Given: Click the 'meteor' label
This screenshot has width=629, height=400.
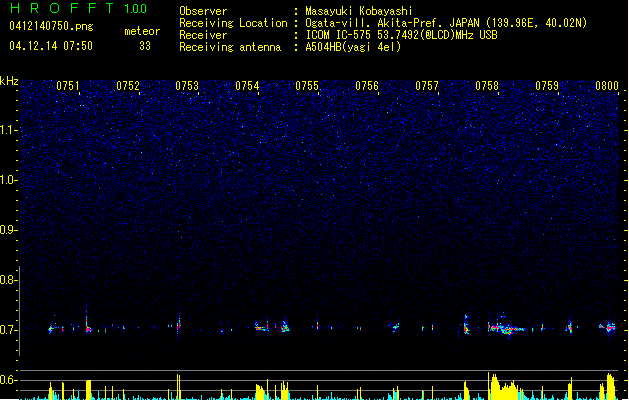Looking at the screenshot, I should click(x=142, y=31).
